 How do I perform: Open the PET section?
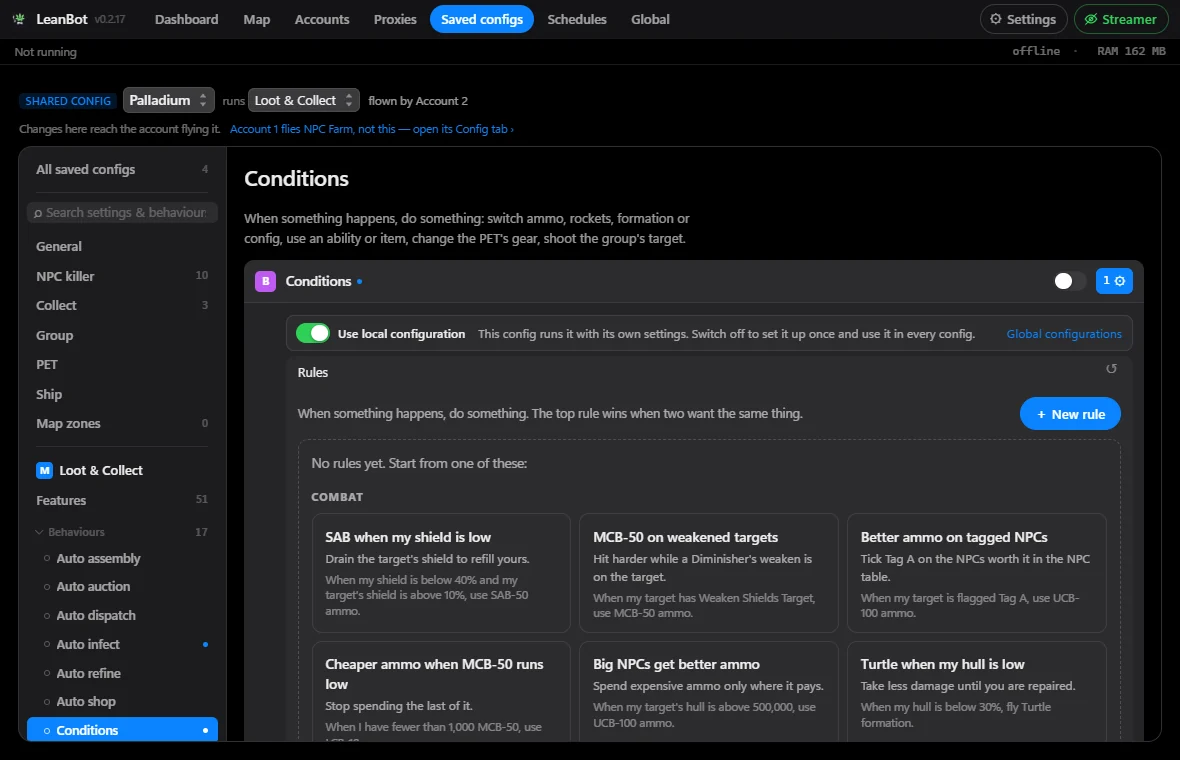pyautogui.click(x=122, y=365)
